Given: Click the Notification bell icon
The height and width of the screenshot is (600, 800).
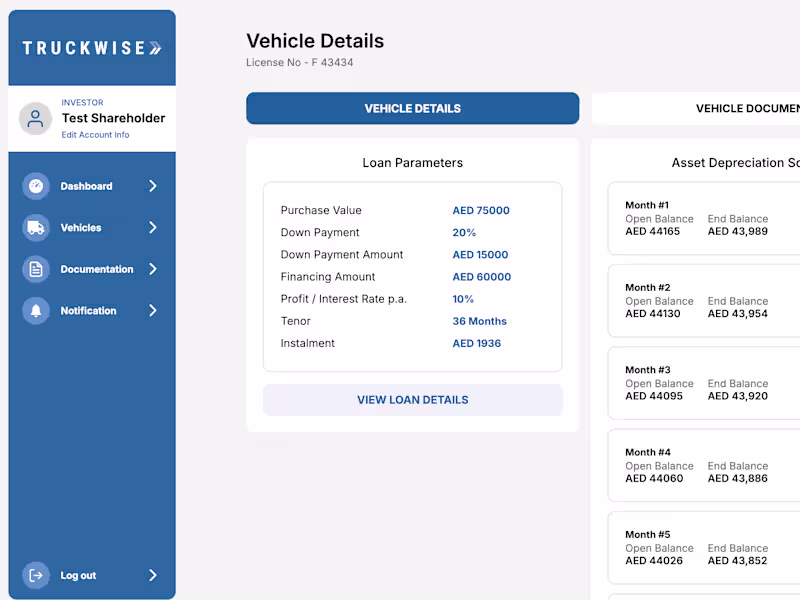Looking at the screenshot, I should [x=36, y=311].
